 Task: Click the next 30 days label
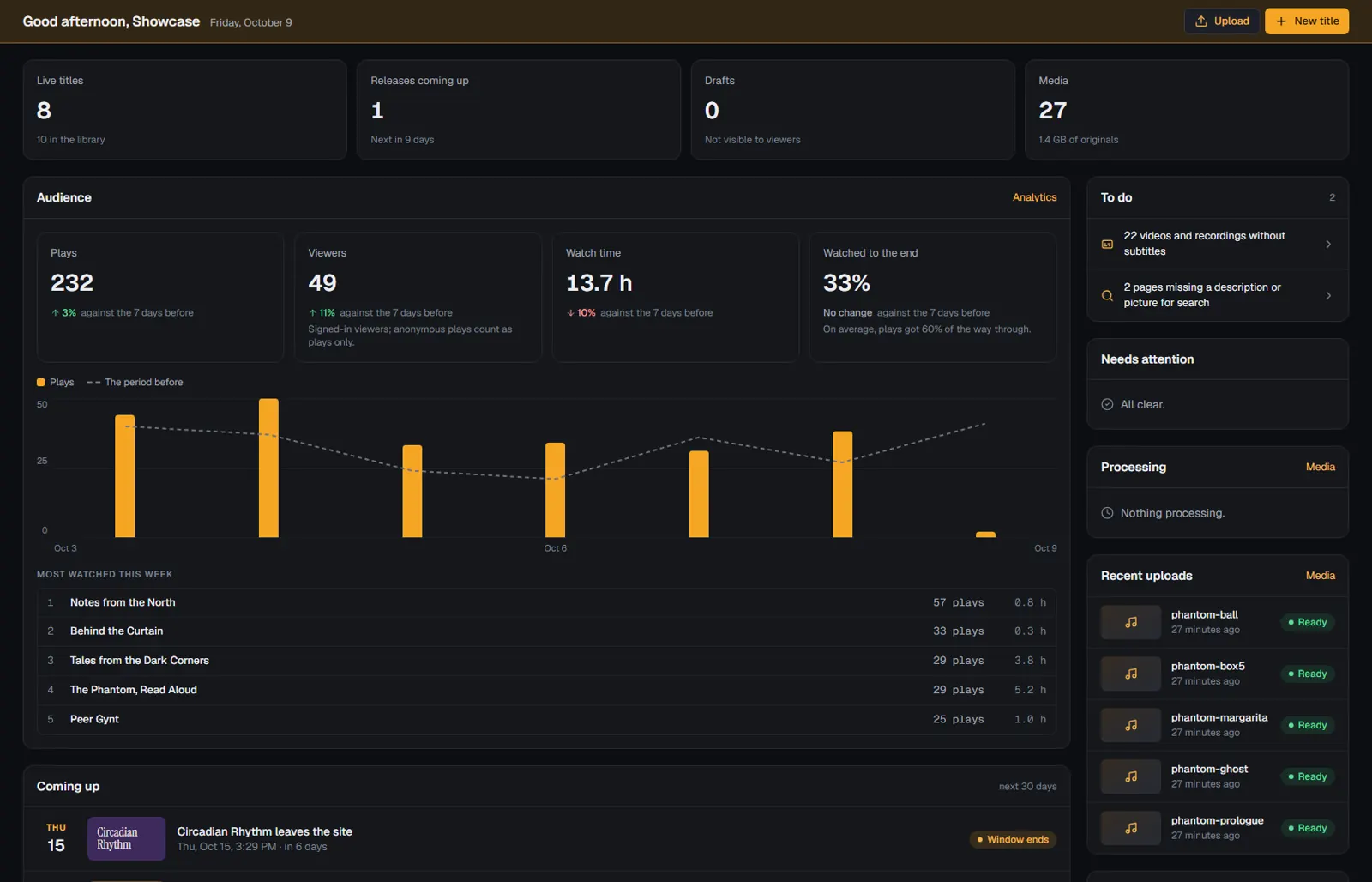(1027, 787)
